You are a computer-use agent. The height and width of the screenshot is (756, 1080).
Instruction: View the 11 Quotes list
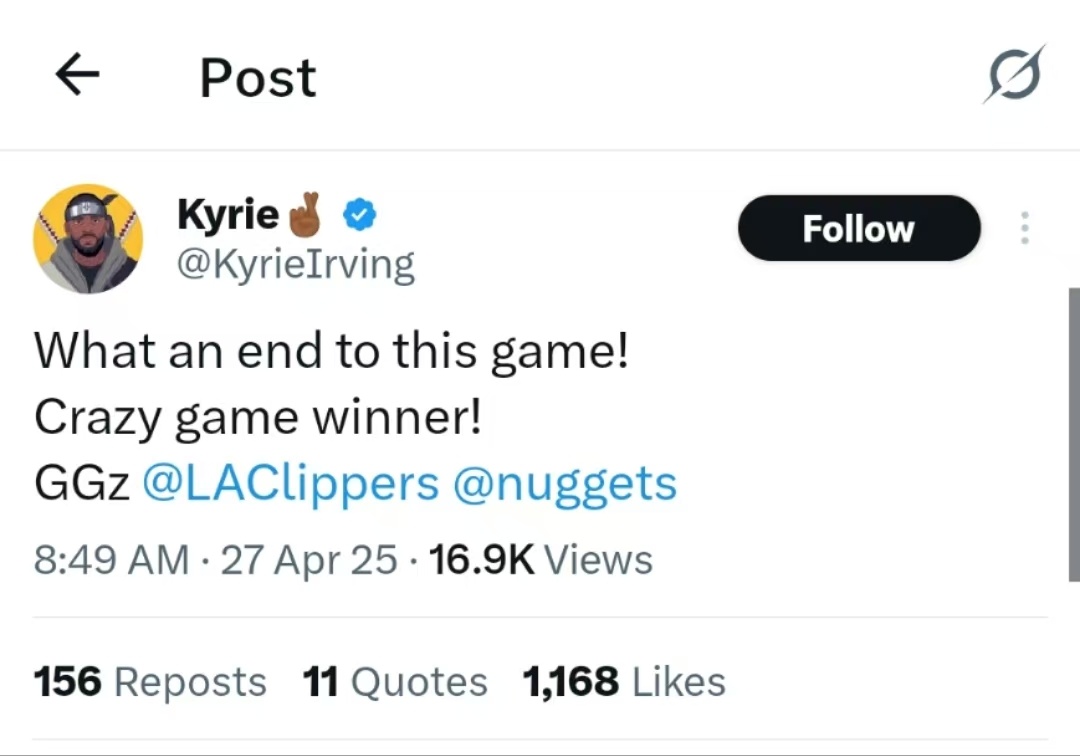pyautogui.click(x=395, y=682)
